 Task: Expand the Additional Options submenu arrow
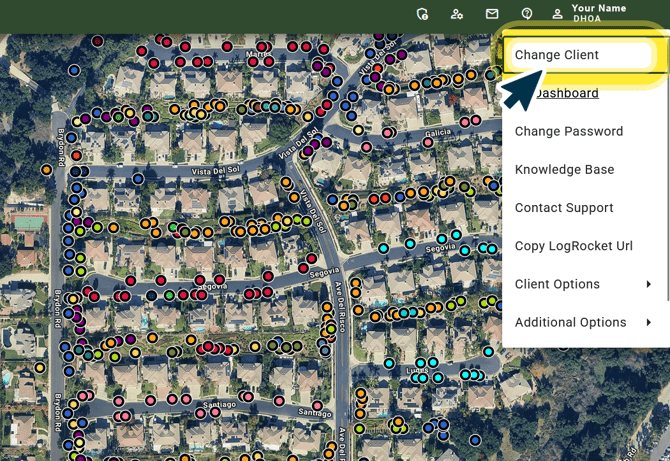pyautogui.click(x=649, y=322)
